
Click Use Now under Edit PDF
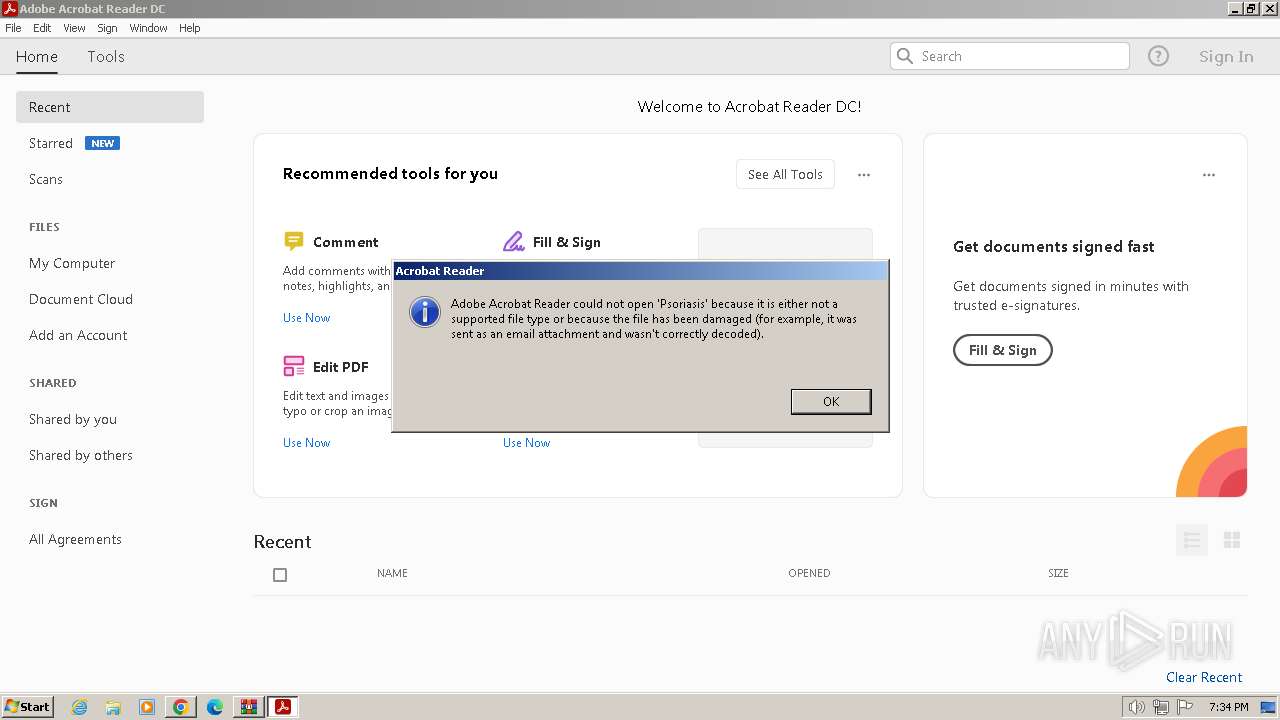pos(306,443)
